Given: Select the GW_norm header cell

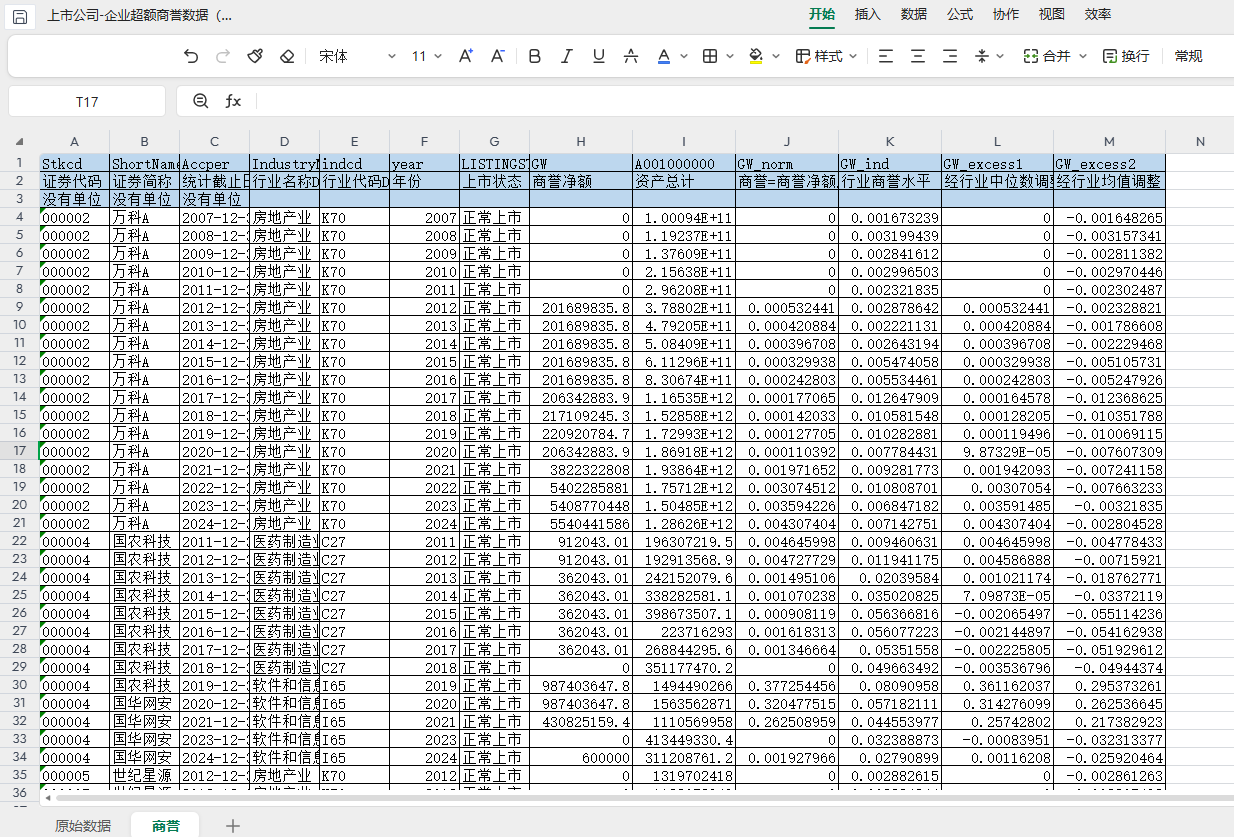Looking at the screenshot, I should 786,163.
